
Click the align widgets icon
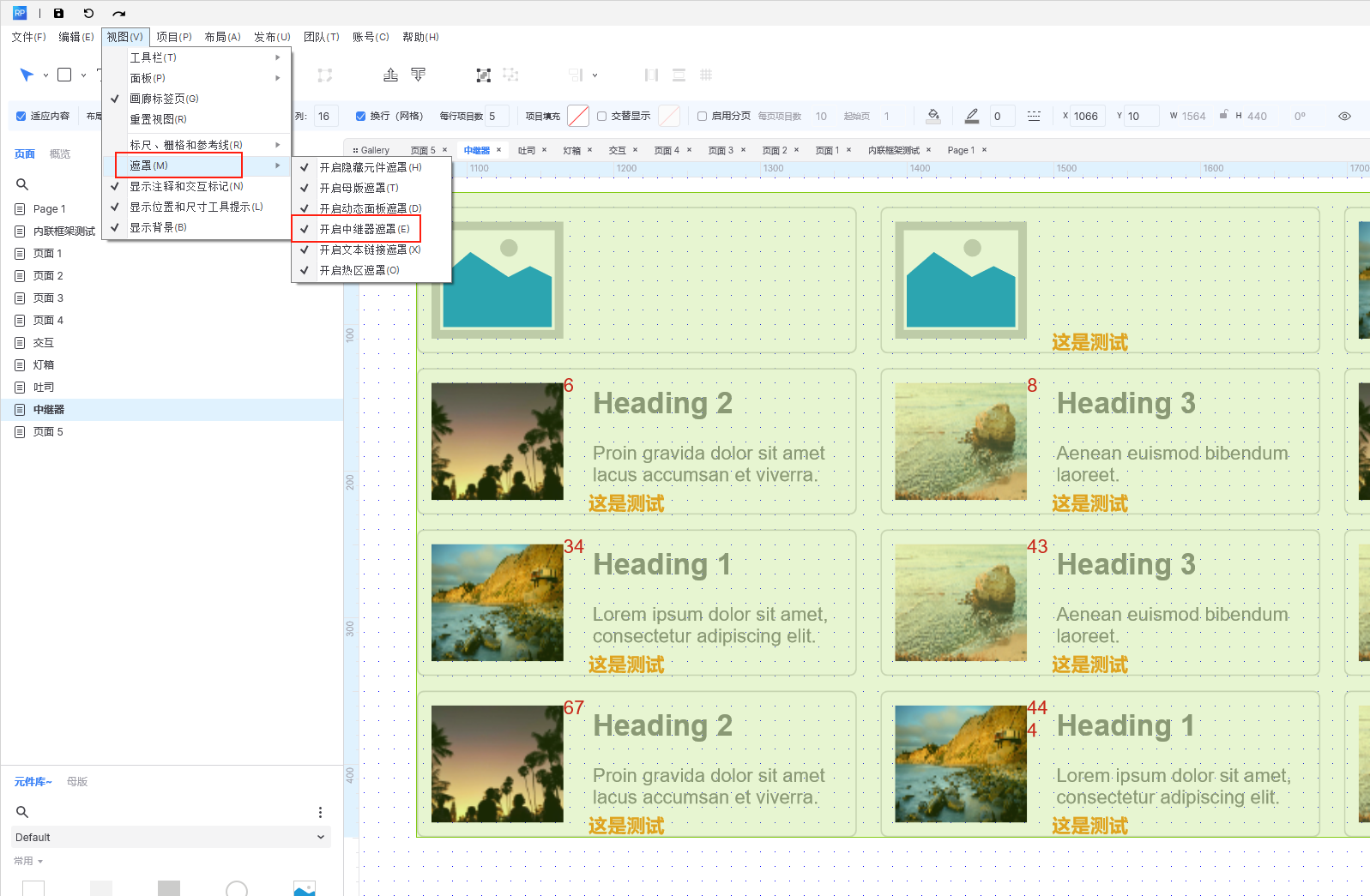(576, 75)
